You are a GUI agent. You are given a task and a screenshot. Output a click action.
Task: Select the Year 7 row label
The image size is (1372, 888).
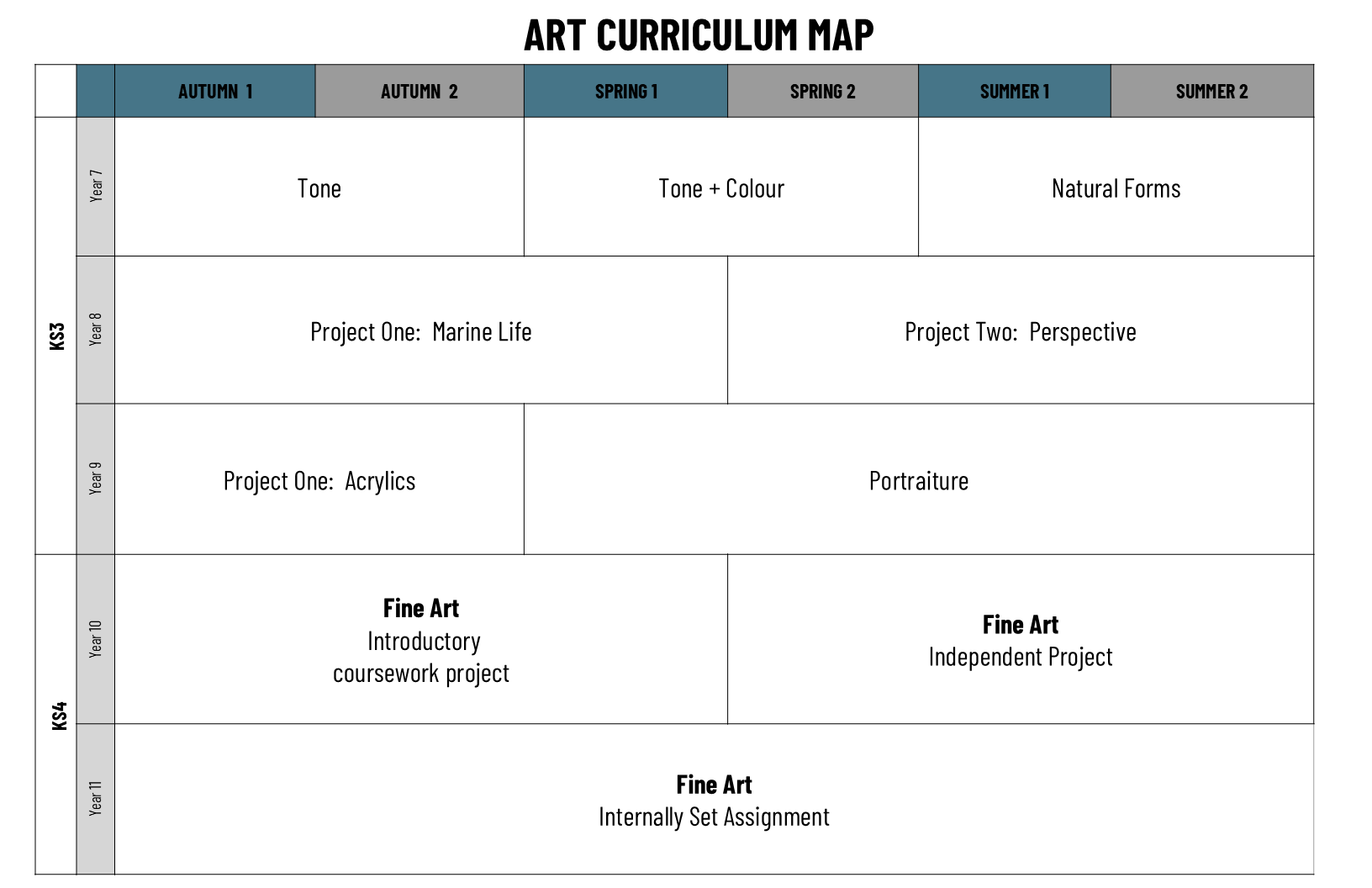(x=96, y=186)
